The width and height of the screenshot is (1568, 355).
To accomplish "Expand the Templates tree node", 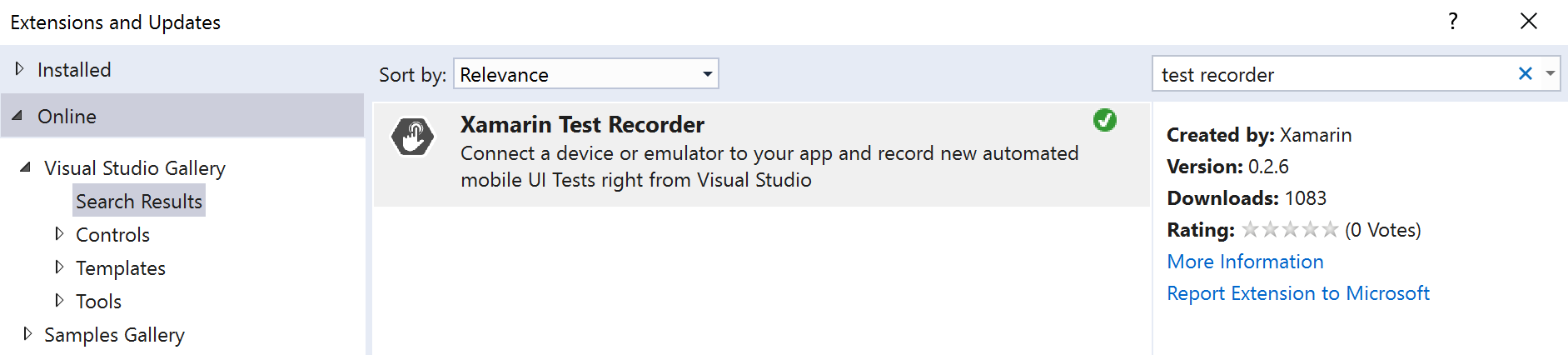I will pyautogui.click(x=59, y=267).
